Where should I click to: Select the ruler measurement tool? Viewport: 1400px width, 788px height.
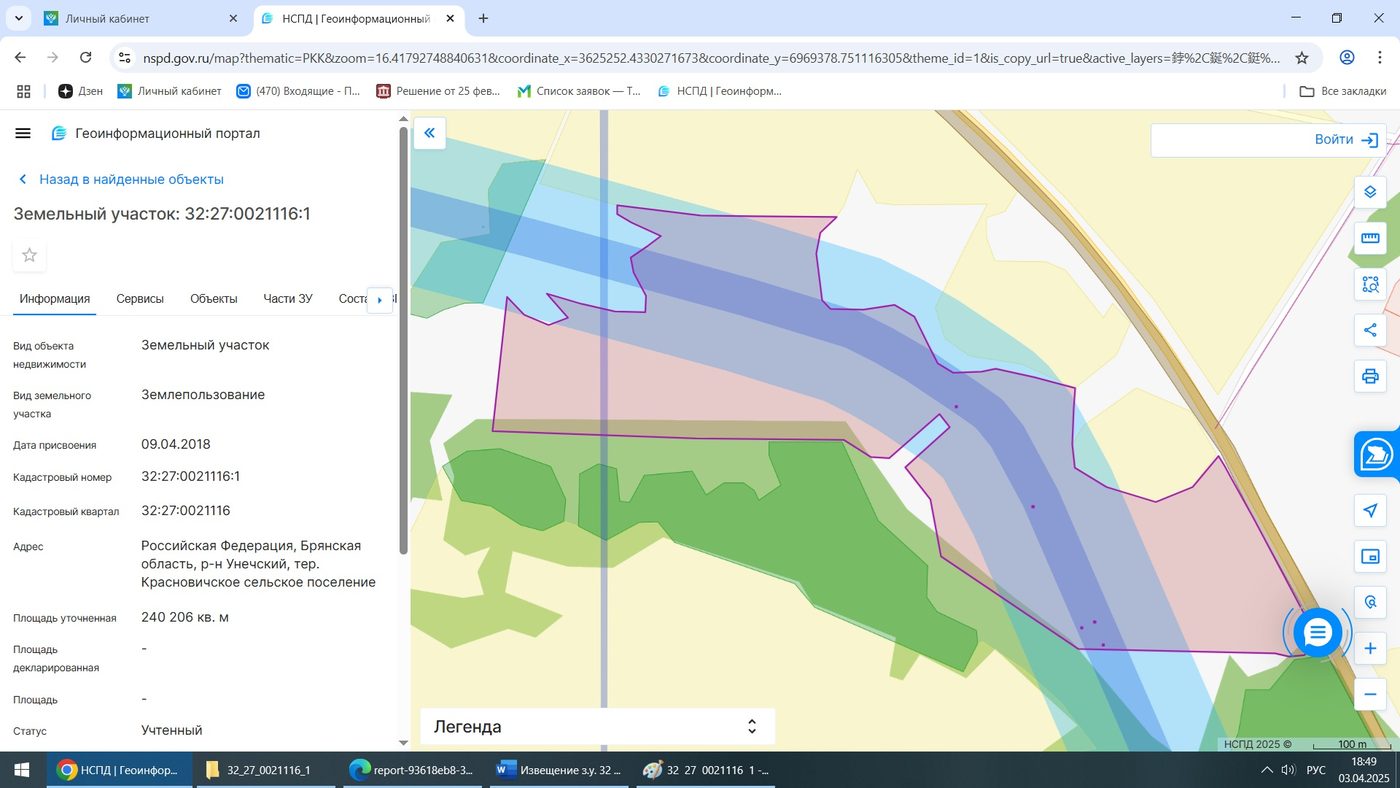(x=1370, y=238)
